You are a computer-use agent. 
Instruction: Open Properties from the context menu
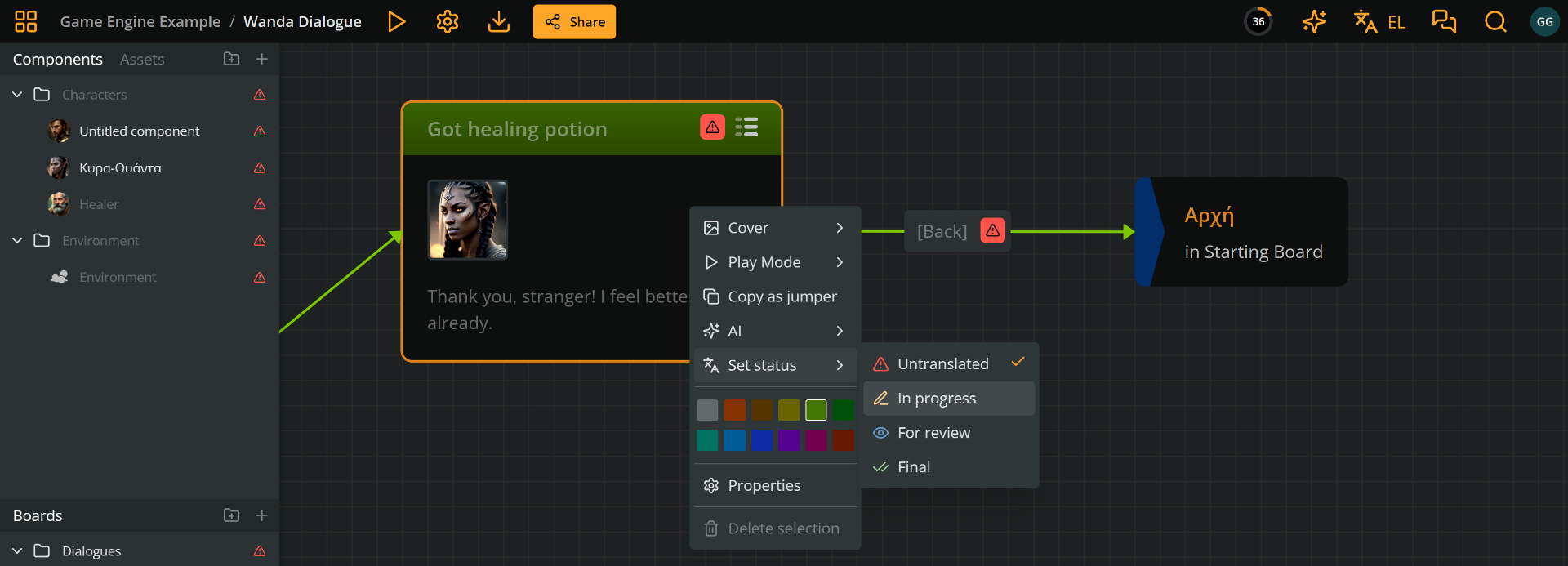[764, 486]
